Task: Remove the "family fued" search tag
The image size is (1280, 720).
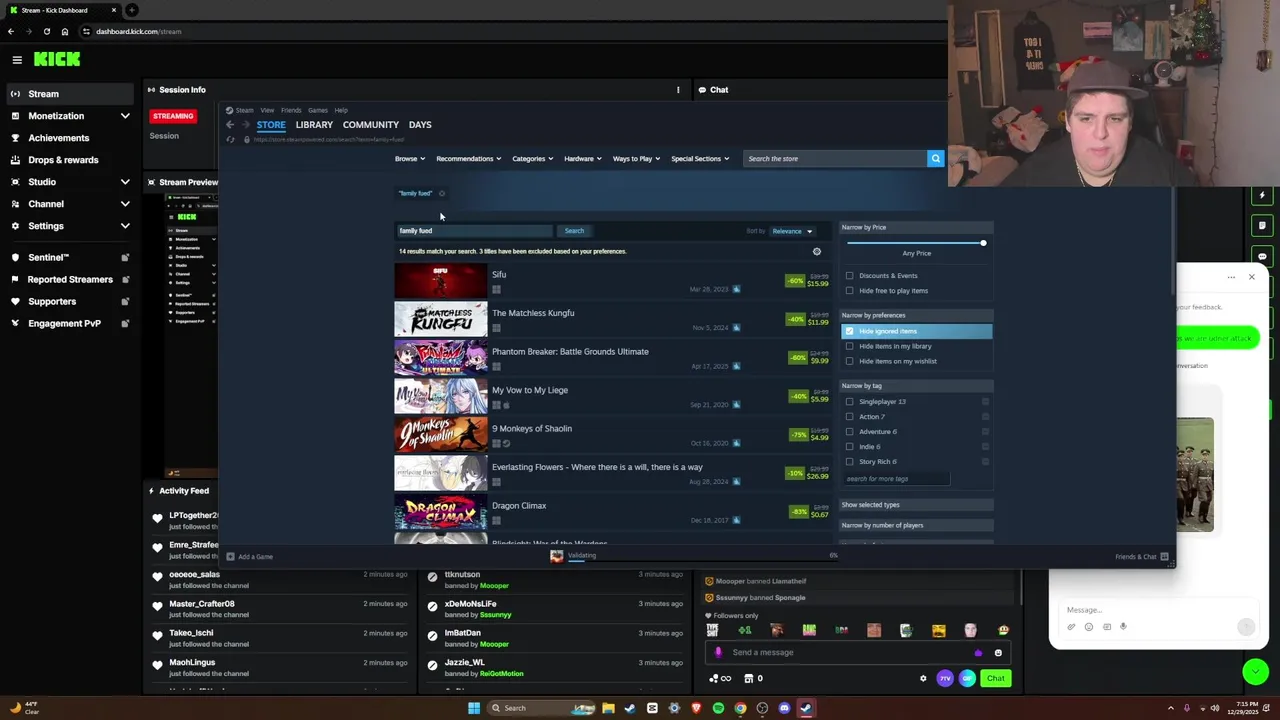Action: [442, 194]
